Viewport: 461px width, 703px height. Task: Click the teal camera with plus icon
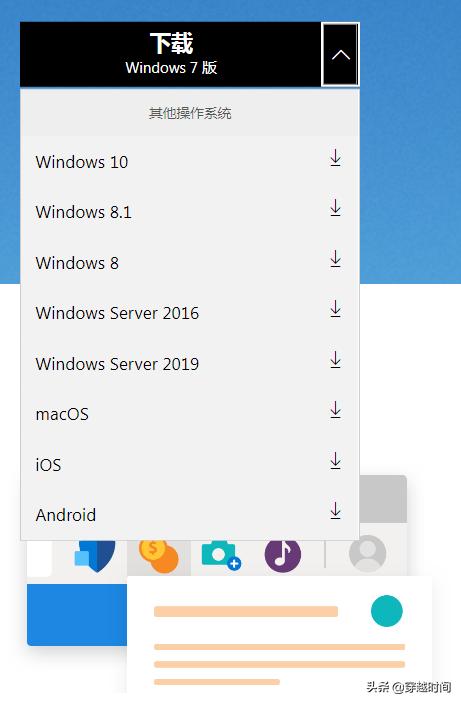[221, 556]
